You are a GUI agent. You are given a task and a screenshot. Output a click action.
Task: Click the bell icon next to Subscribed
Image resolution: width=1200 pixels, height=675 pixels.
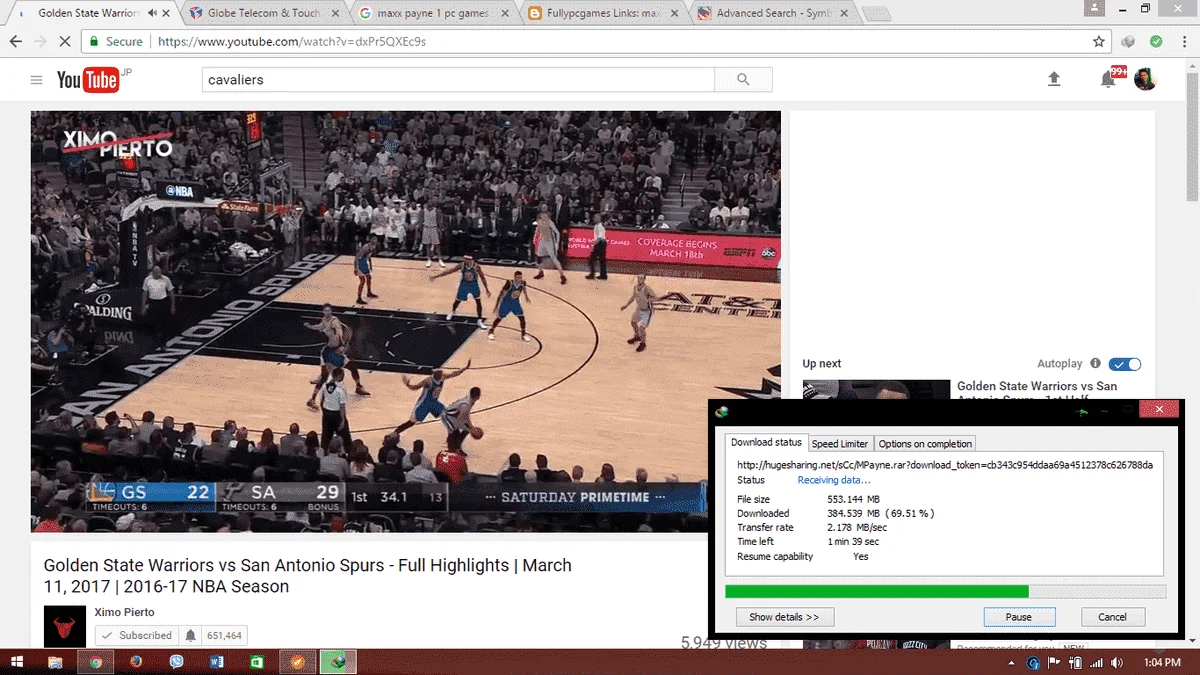pos(190,635)
